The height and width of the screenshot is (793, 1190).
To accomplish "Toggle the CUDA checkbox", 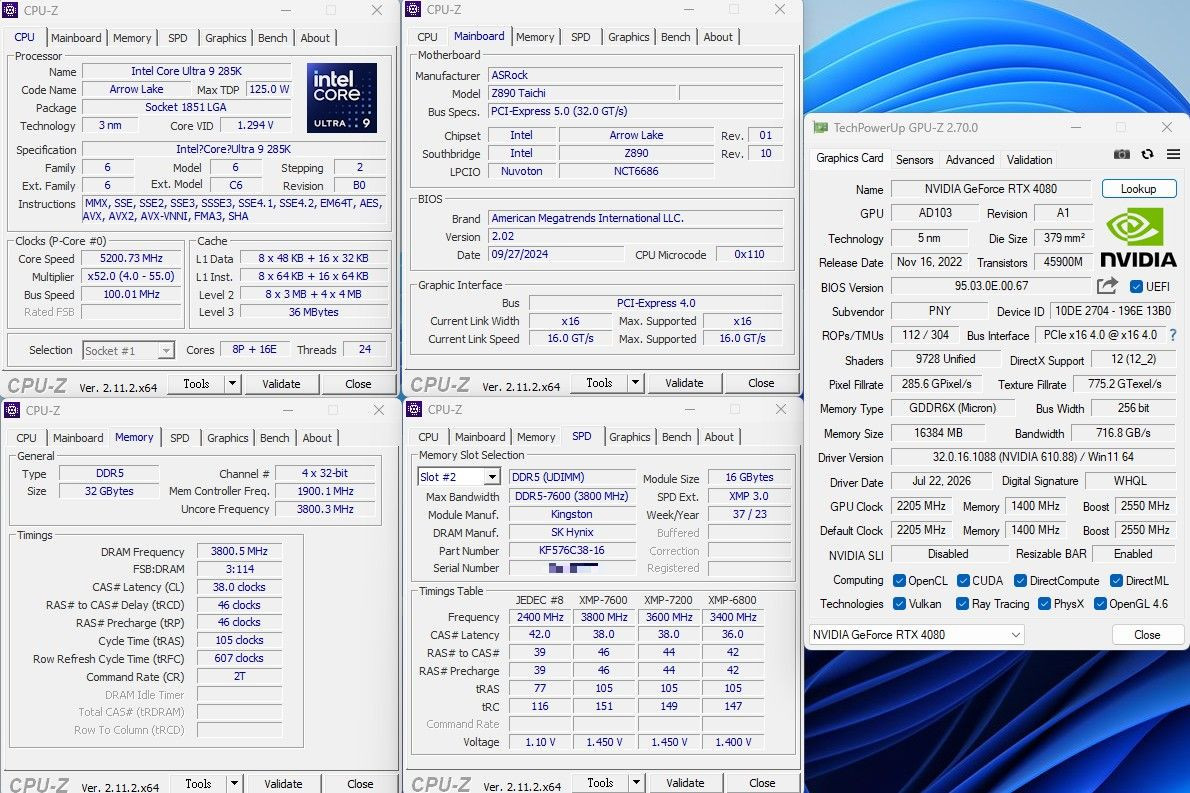I will [963, 581].
